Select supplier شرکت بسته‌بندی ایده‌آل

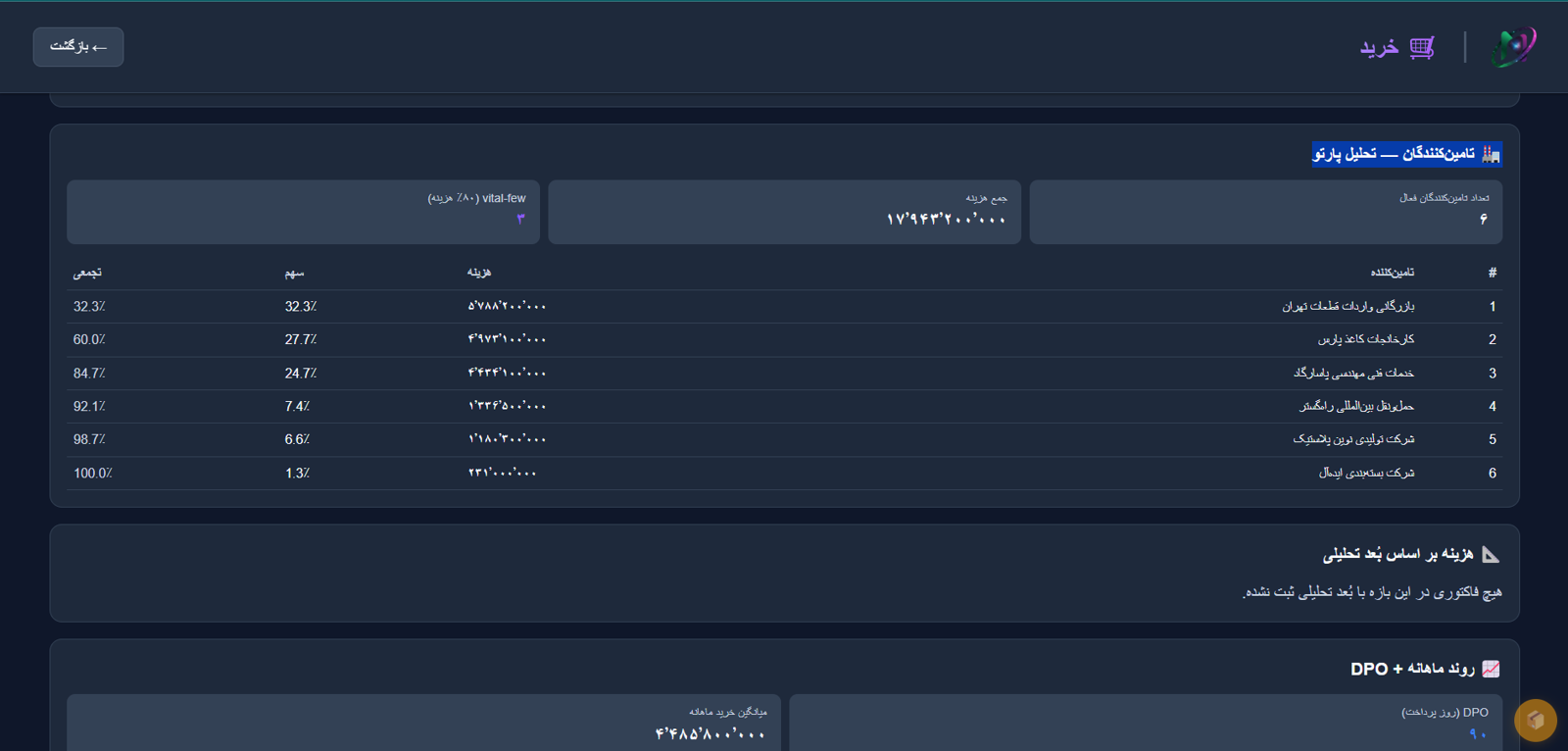tap(1367, 473)
